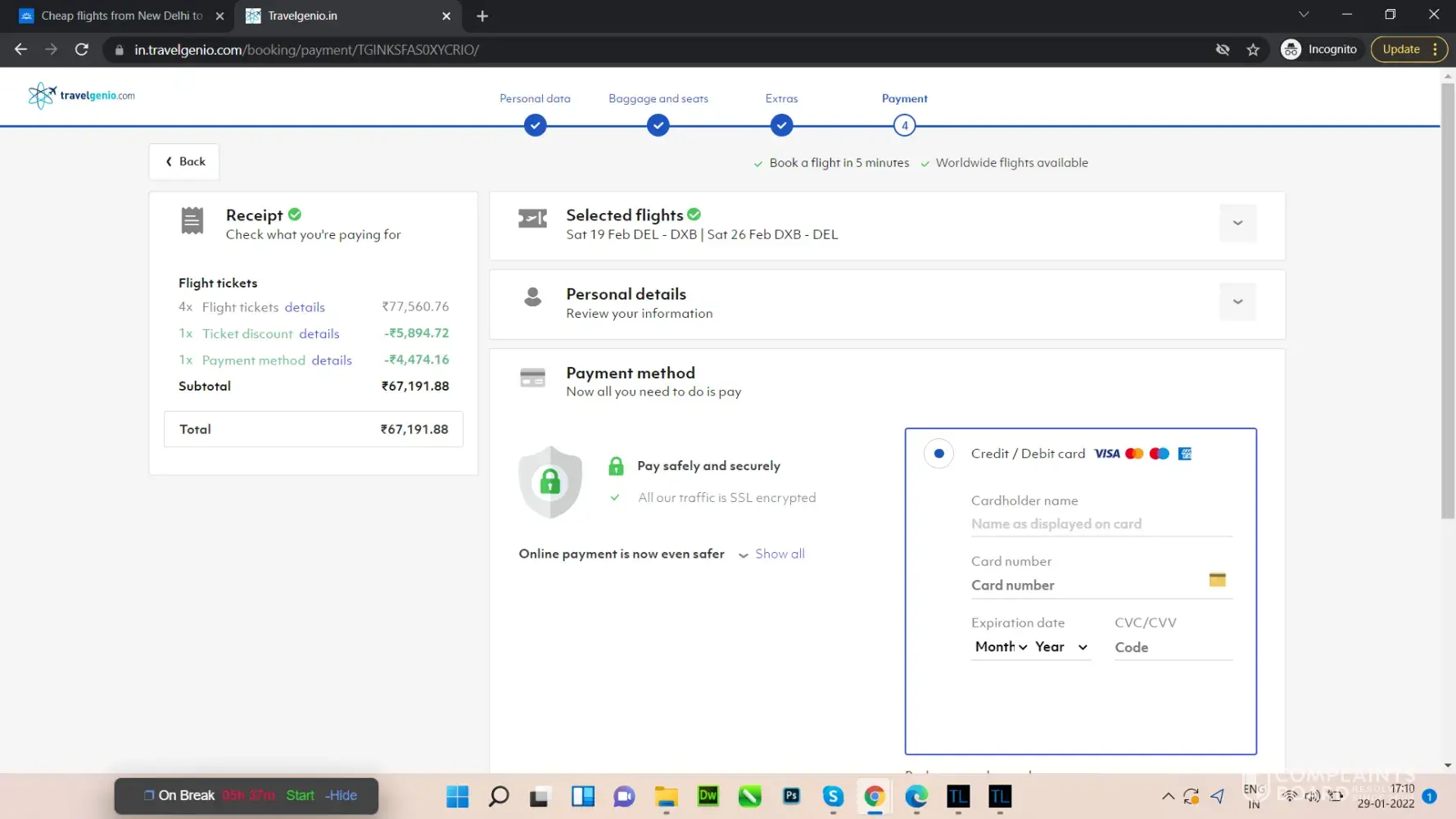Click the Extras step checkmark circle
1456x819 pixels.
pos(781,126)
